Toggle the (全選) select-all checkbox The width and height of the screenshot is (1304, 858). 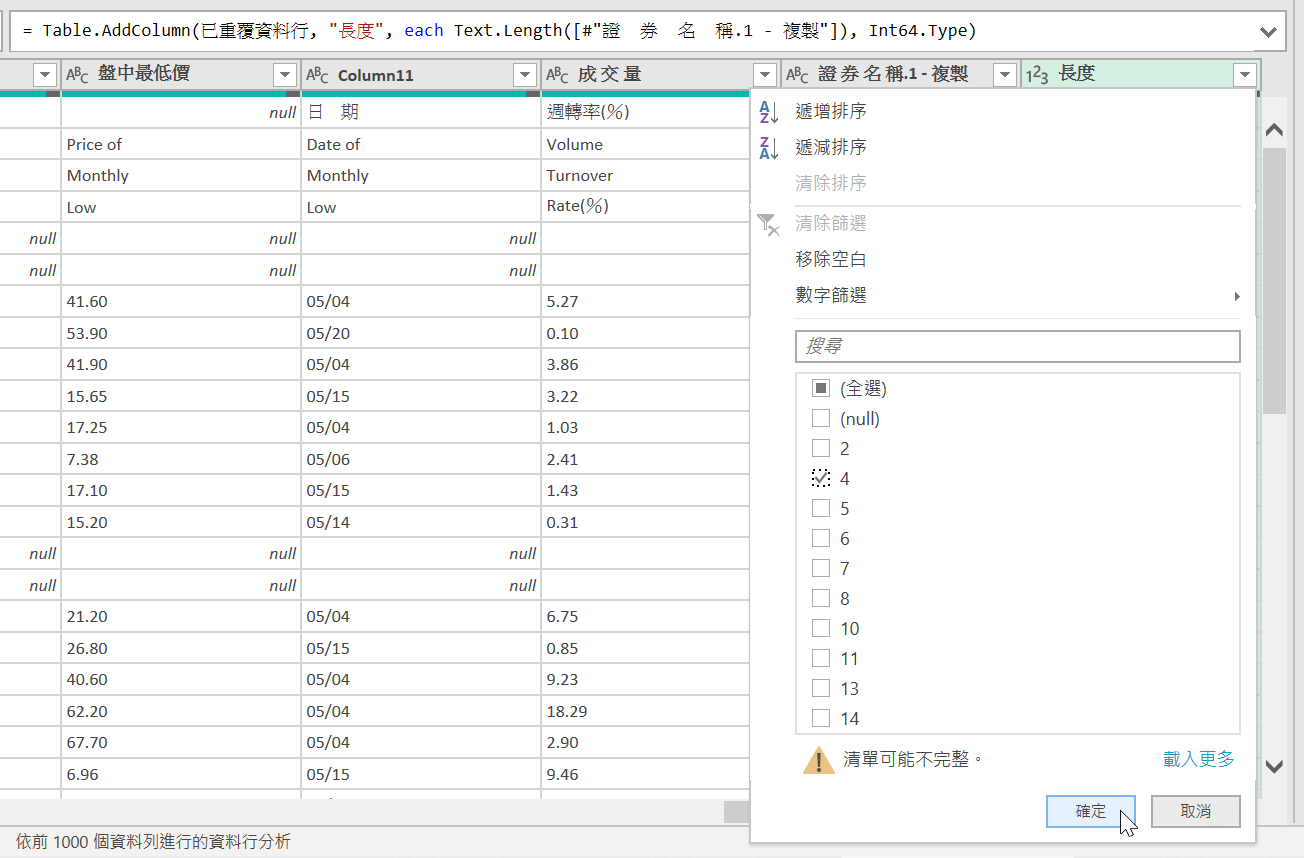click(x=821, y=388)
